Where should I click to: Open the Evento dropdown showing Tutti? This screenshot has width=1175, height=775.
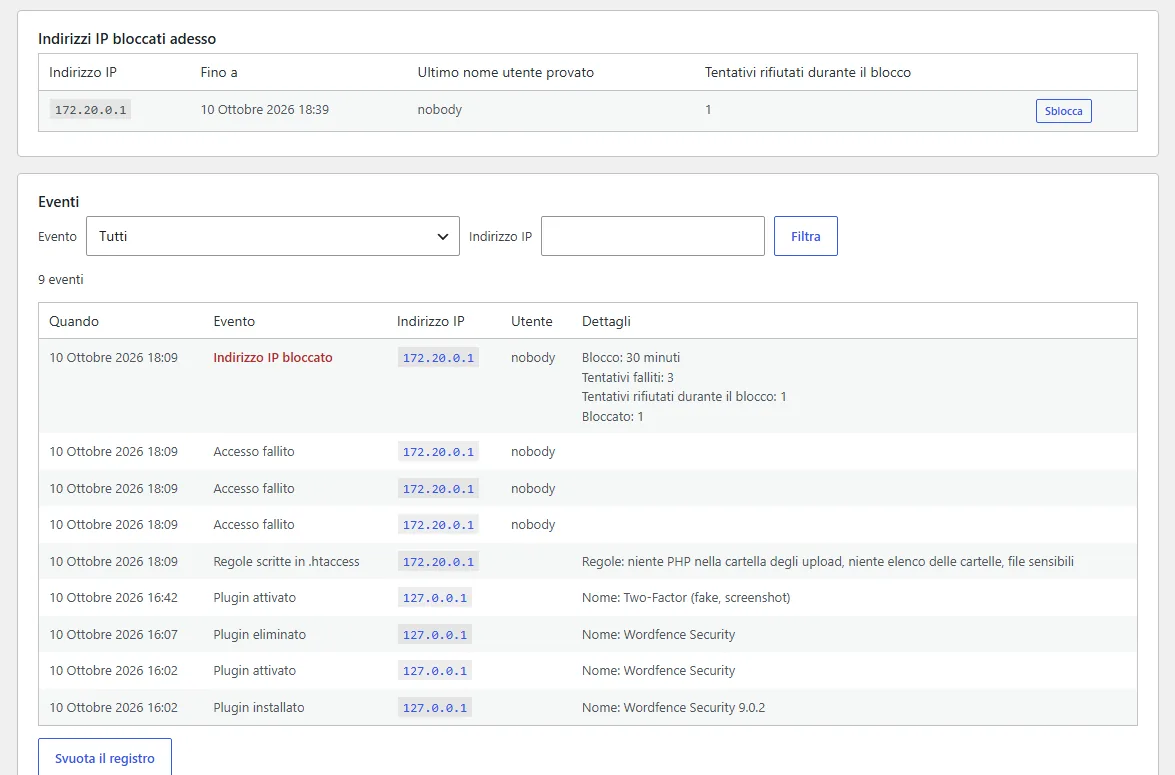pyautogui.click(x=273, y=236)
